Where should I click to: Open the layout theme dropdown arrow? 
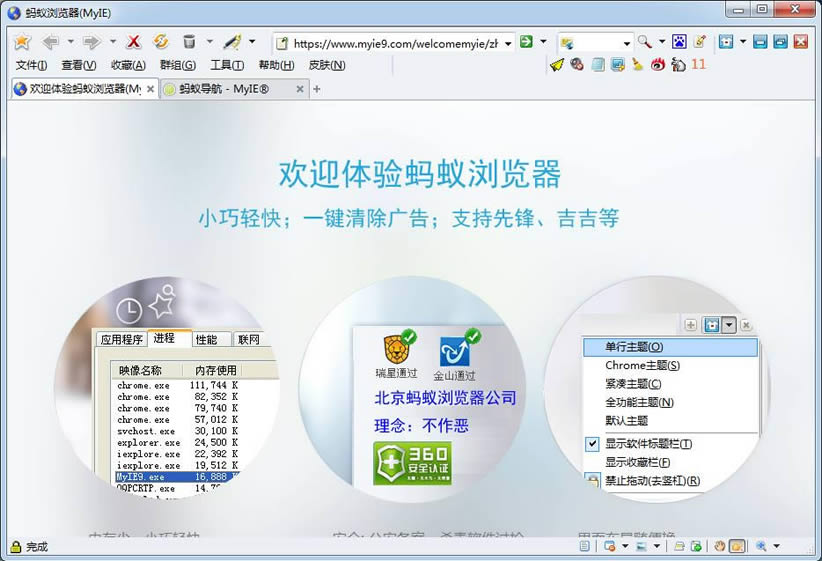[x=743, y=41]
